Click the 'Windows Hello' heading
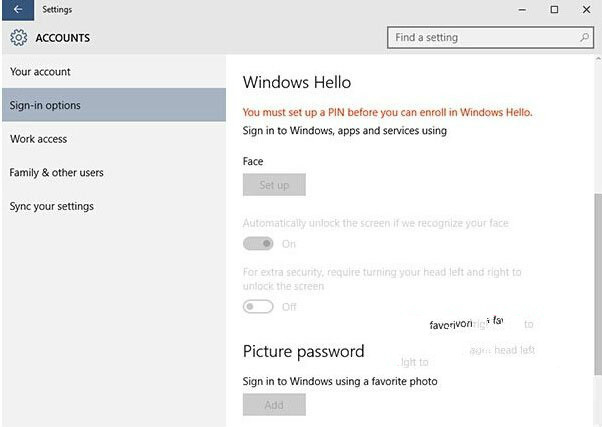The image size is (602, 427). pyautogui.click(x=297, y=83)
